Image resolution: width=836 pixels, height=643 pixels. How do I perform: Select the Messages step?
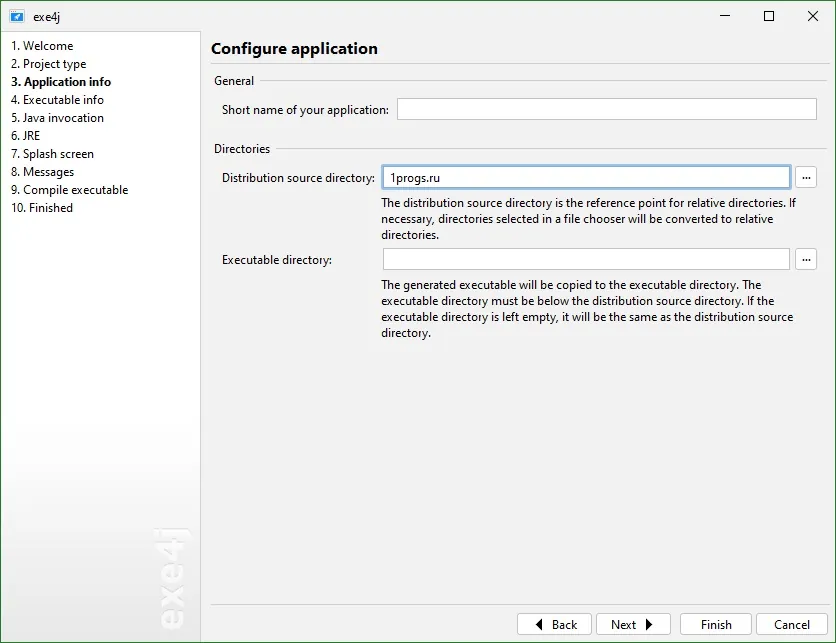point(42,172)
